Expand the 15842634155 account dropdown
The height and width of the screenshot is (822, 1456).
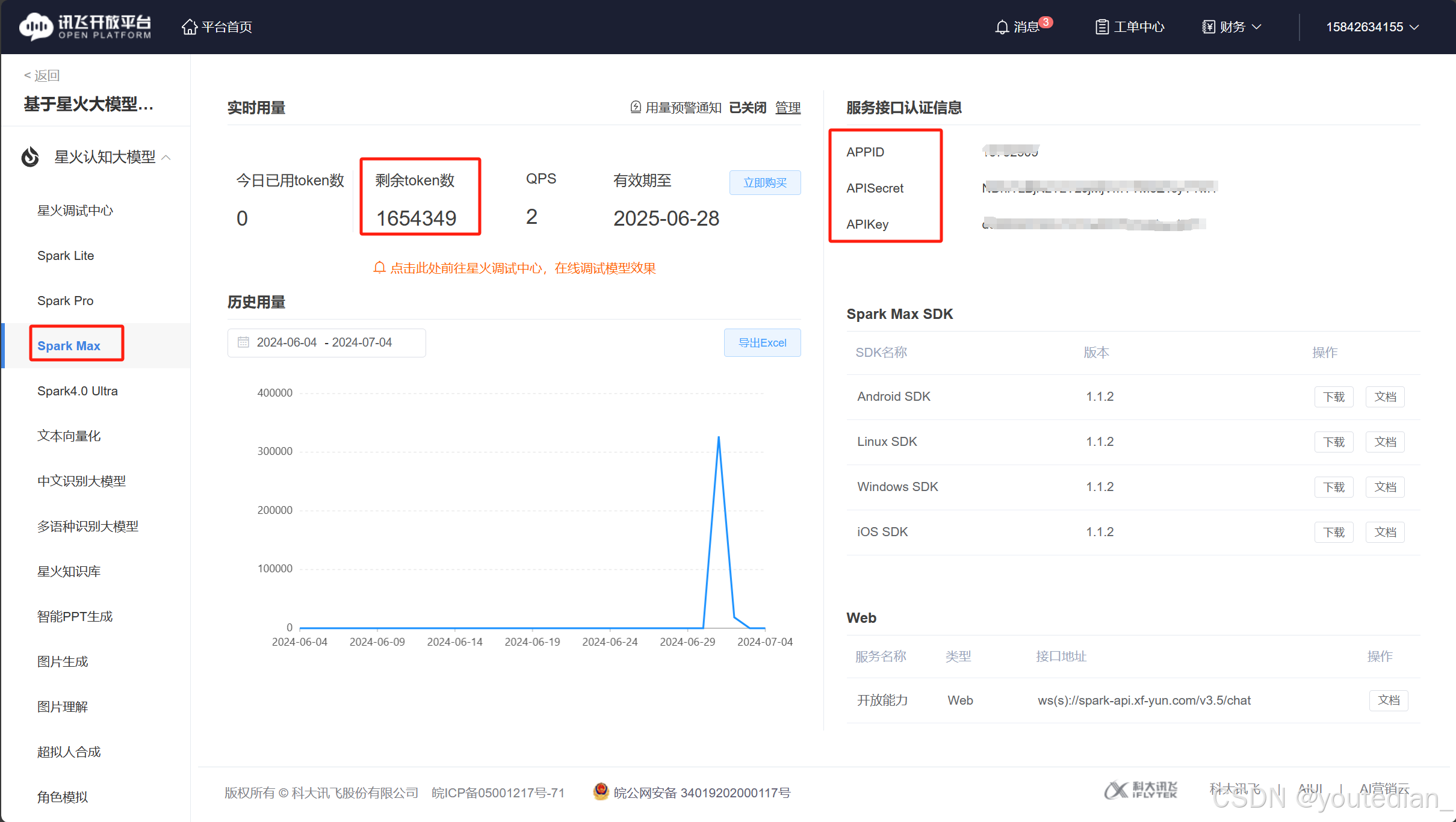[1371, 26]
